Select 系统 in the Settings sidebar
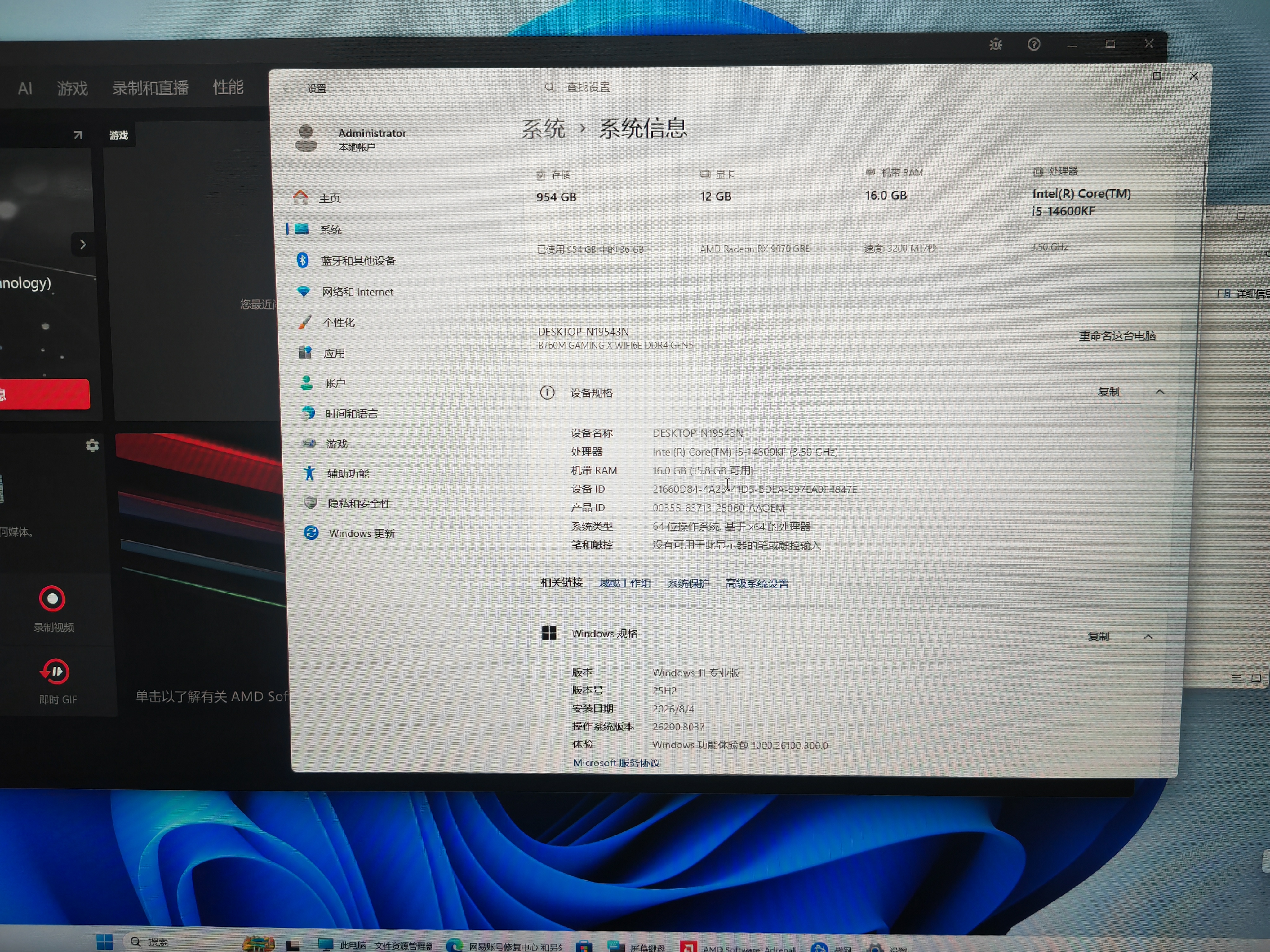 point(393,230)
